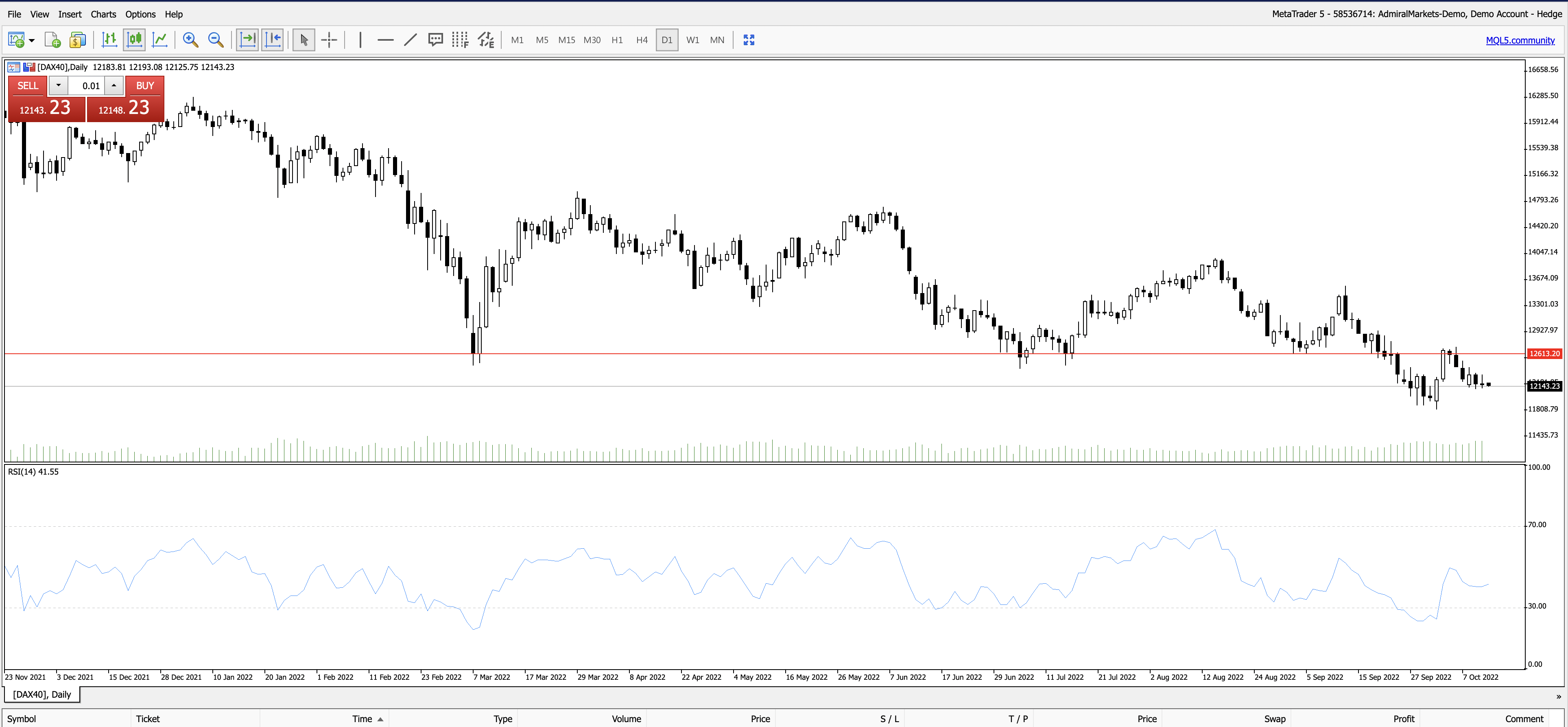
Task: Increase lot volume with up arrow
Action: (114, 86)
